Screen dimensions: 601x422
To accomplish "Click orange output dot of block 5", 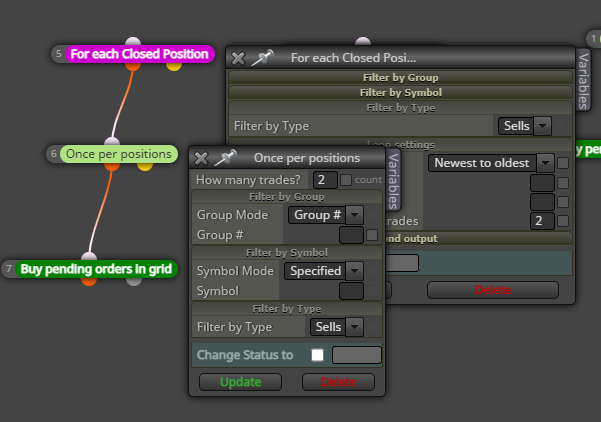I will [133, 66].
